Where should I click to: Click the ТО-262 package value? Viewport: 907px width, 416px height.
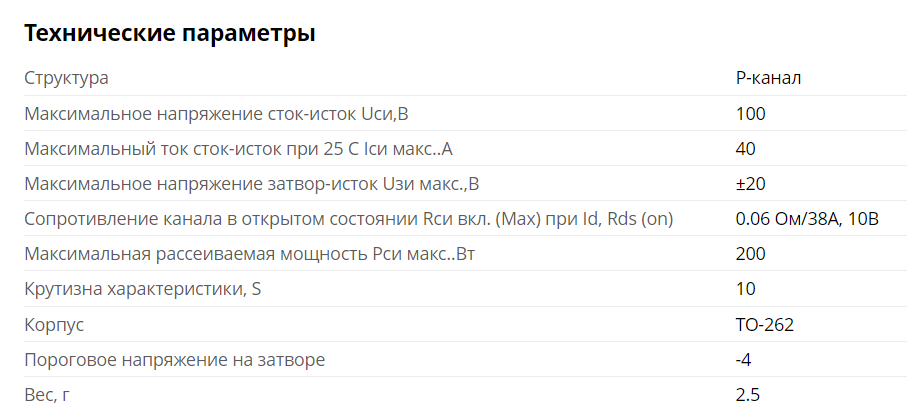pyautogui.click(x=765, y=325)
